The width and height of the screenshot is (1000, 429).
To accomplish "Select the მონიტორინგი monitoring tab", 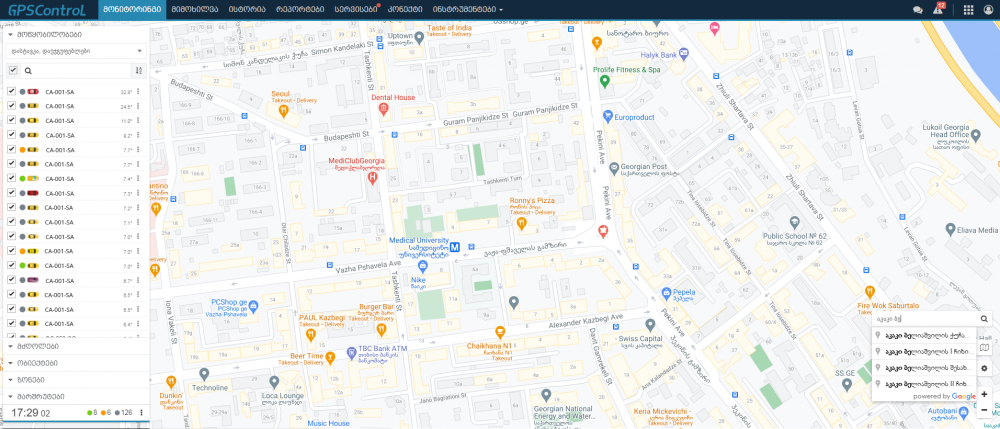I will click(133, 10).
